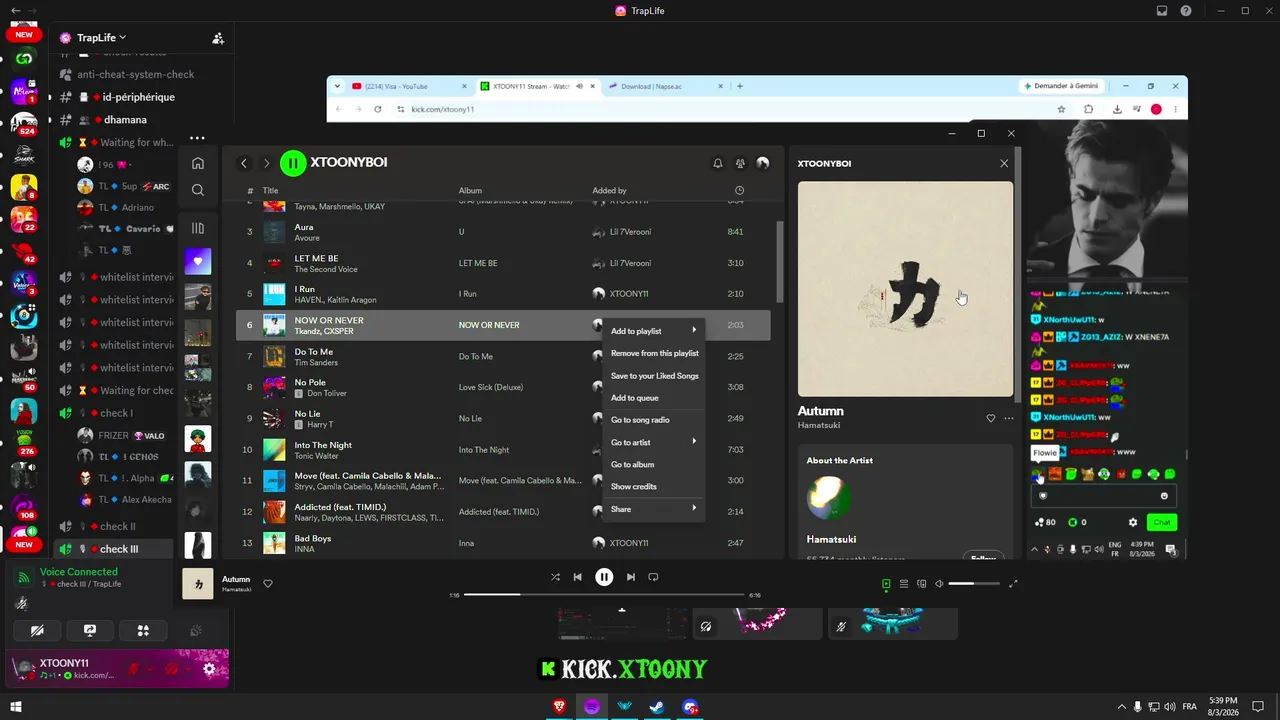Choose Add to queue in context menu
Screen dimensions: 1280x720
tap(654, 398)
